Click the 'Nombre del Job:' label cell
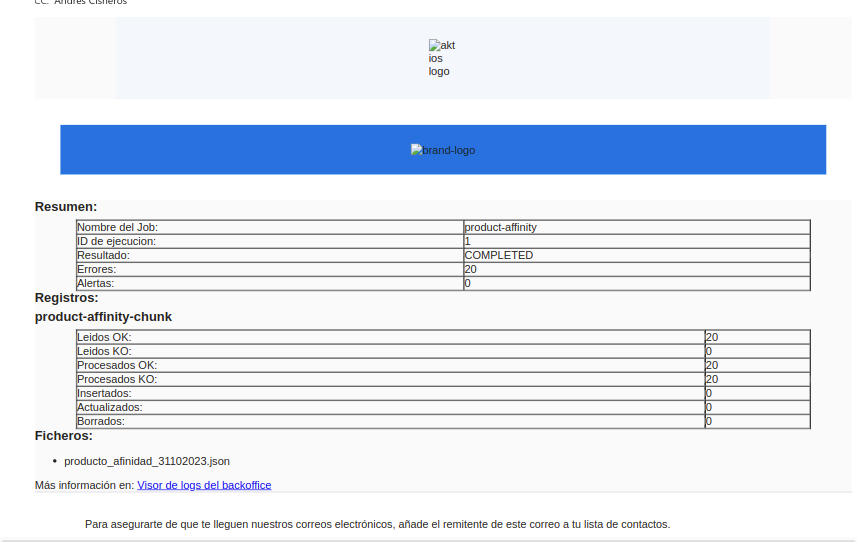 (x=270, y=227)
